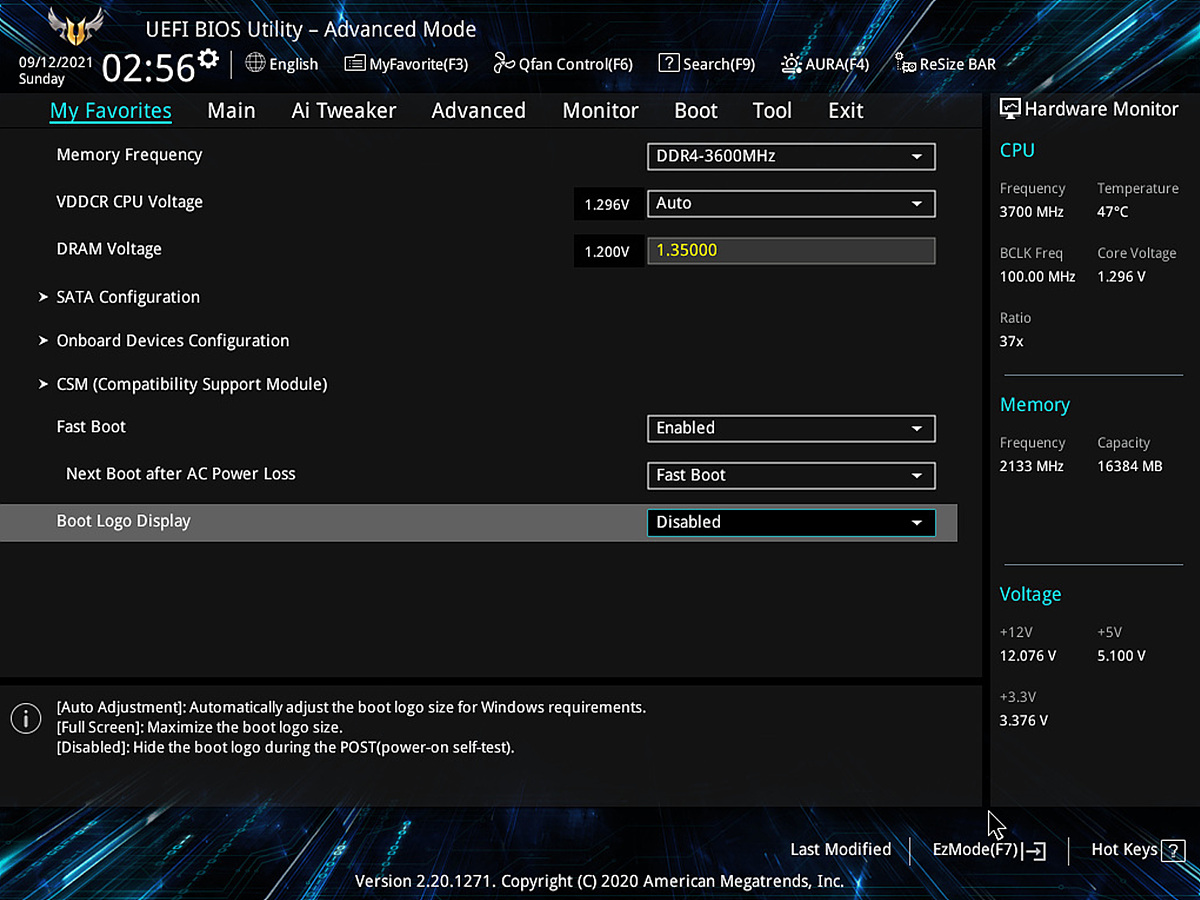Click the Search(F9) question icon
This screenshot has height=900, width=1200.
(x=669, y=63)
